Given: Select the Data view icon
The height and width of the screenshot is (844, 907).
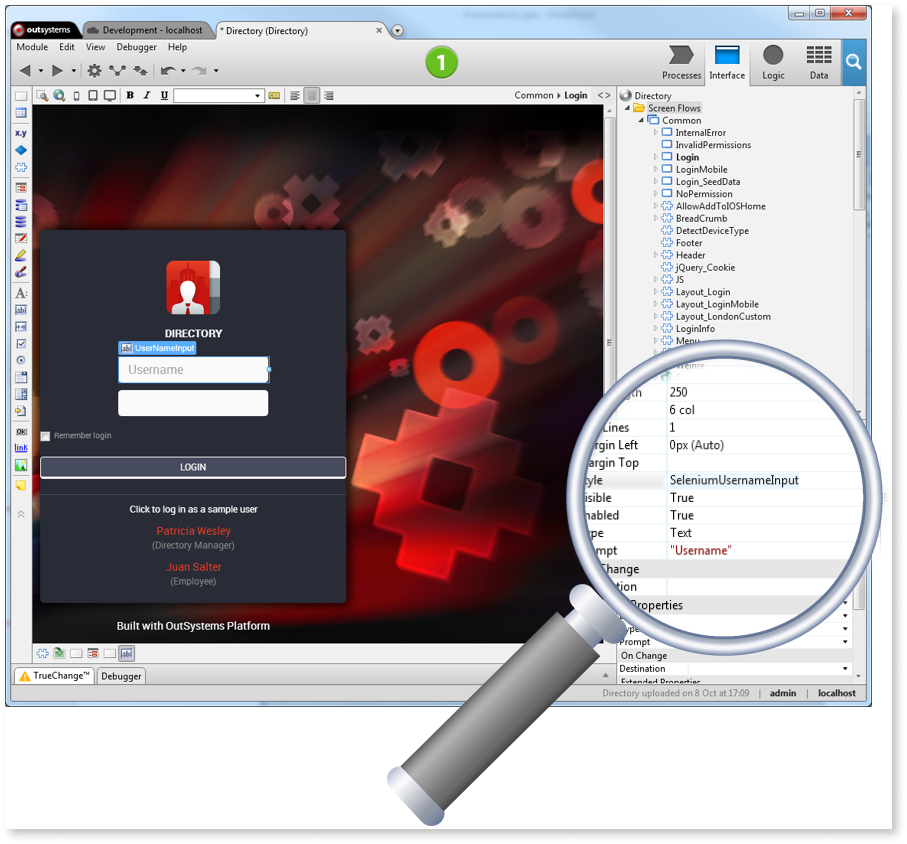Looking at the screenshot, I should point(819,62).
